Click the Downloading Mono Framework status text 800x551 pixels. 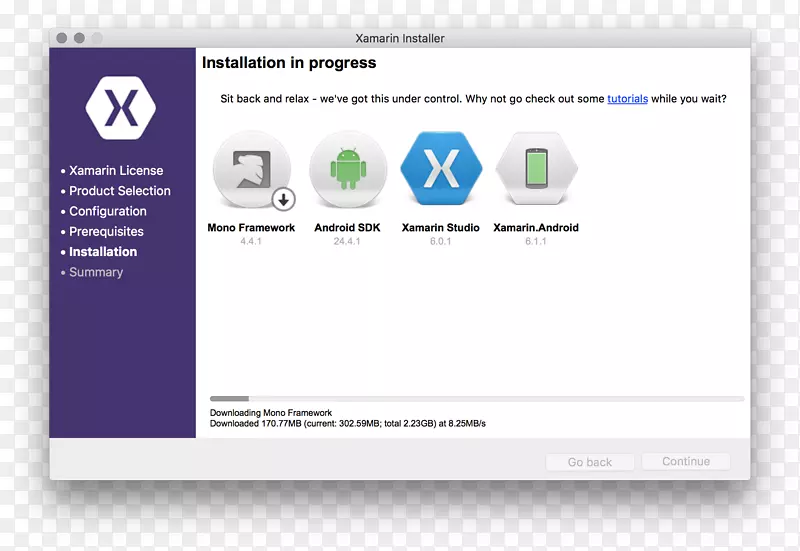(x=271, y=413)
